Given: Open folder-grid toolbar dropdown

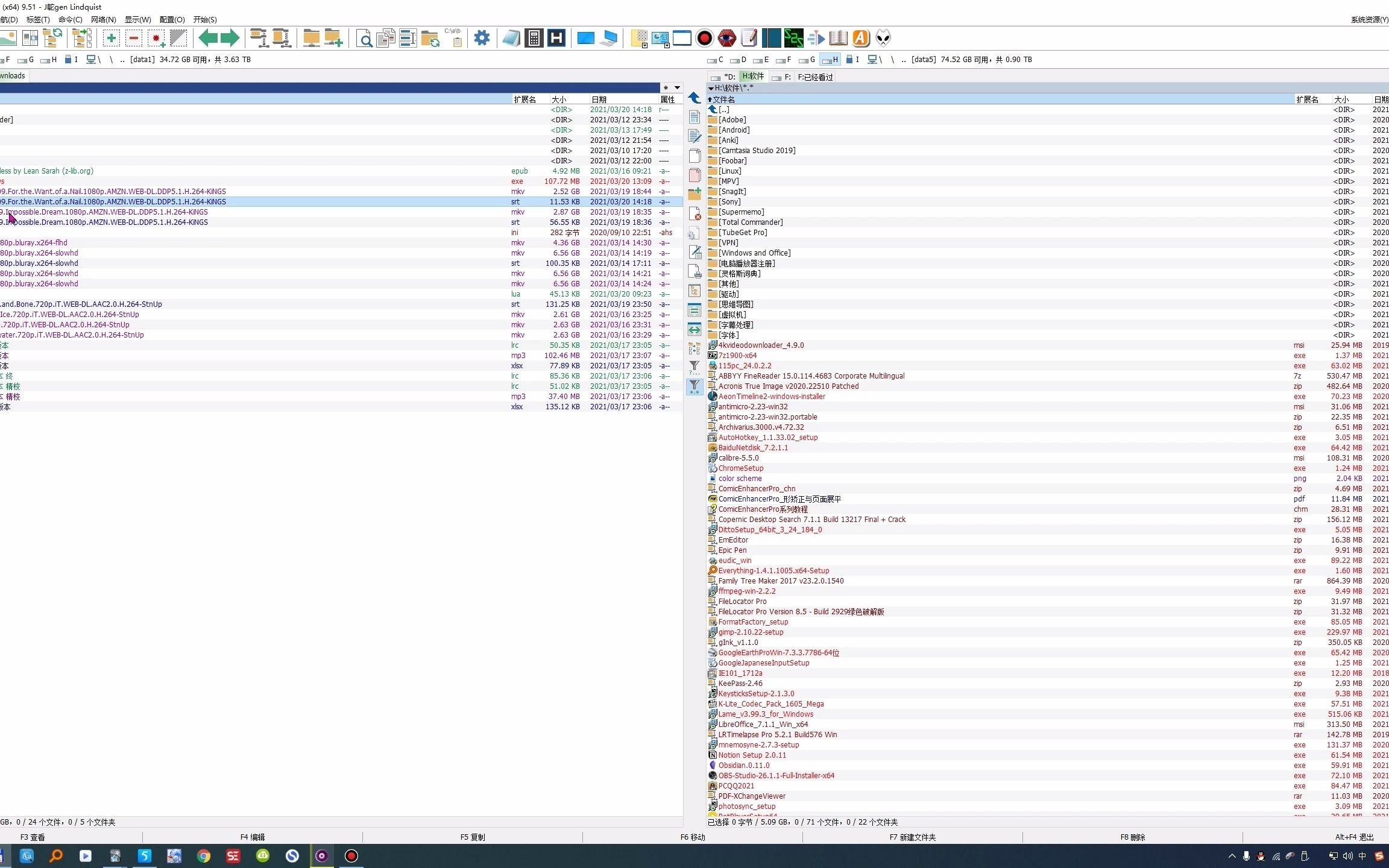Looking at the screenshot, I should point(644,46).
